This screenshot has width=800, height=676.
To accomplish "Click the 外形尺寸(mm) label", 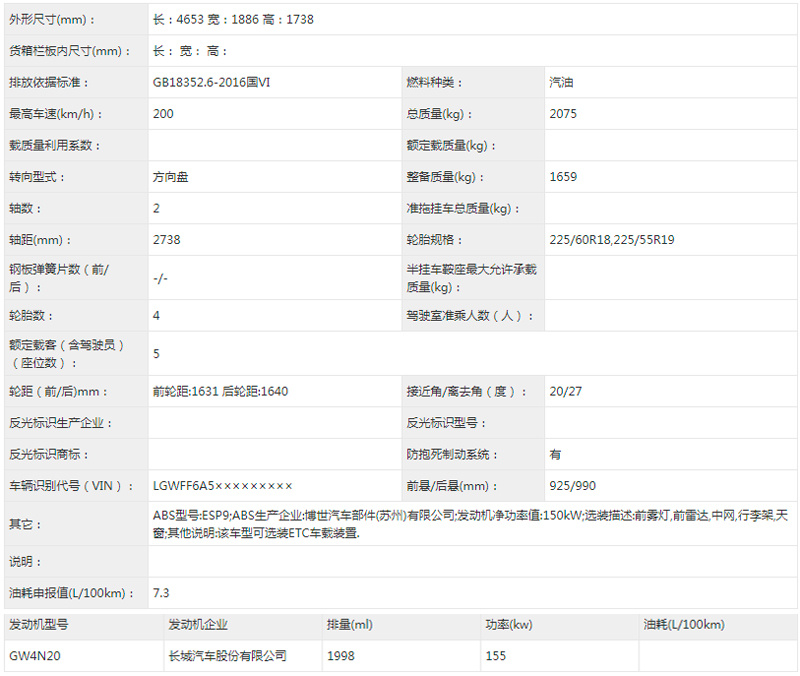I will (x=52, y=19).
